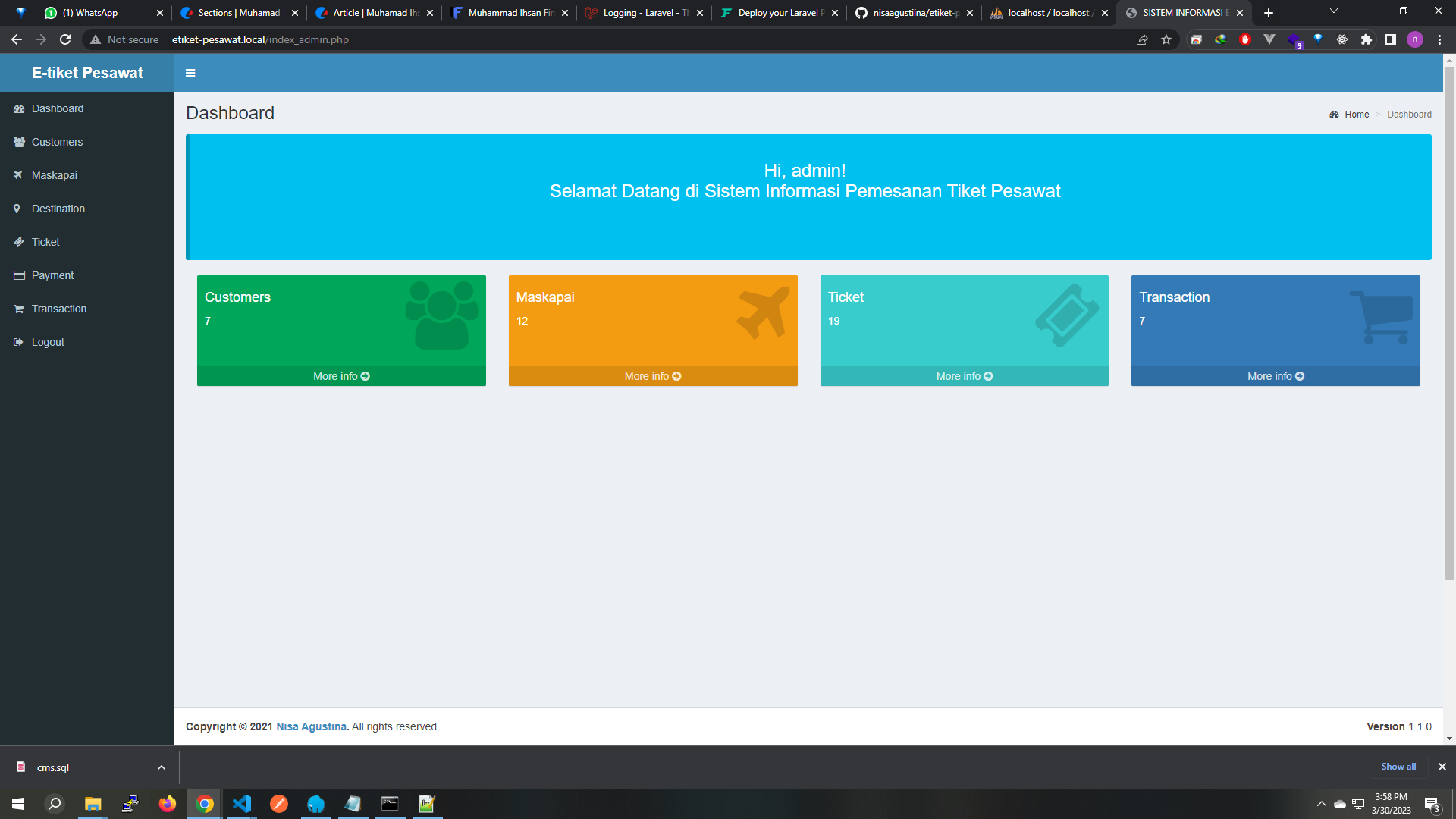The height and width of the screenshot is (819, 1456).
Task: Expand cms.sql download options chevron
Action: click(162, 767)
